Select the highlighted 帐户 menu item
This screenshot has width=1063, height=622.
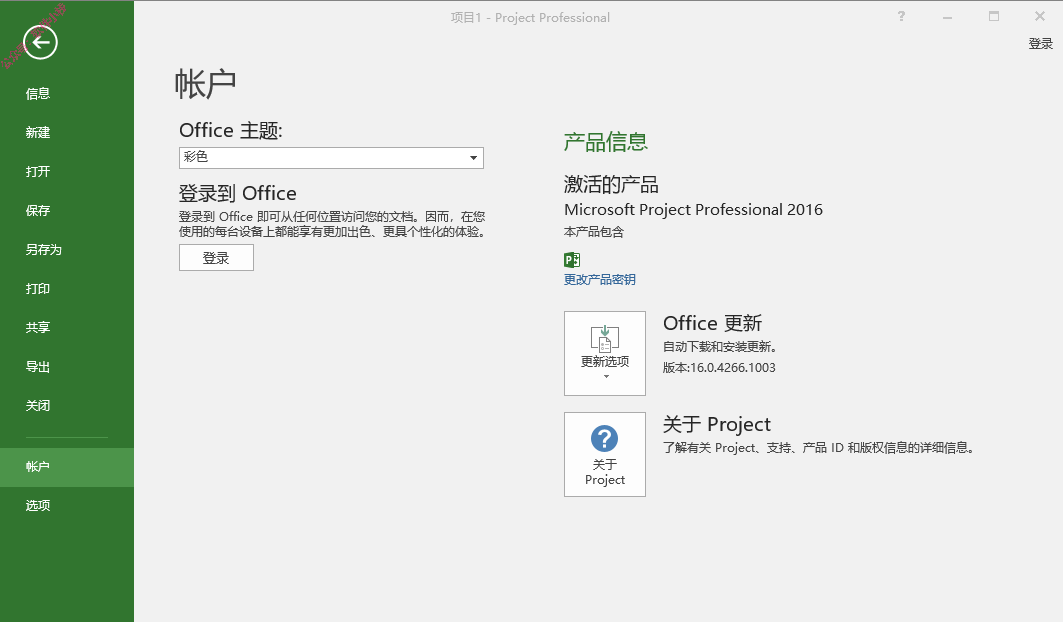[67, 467]
